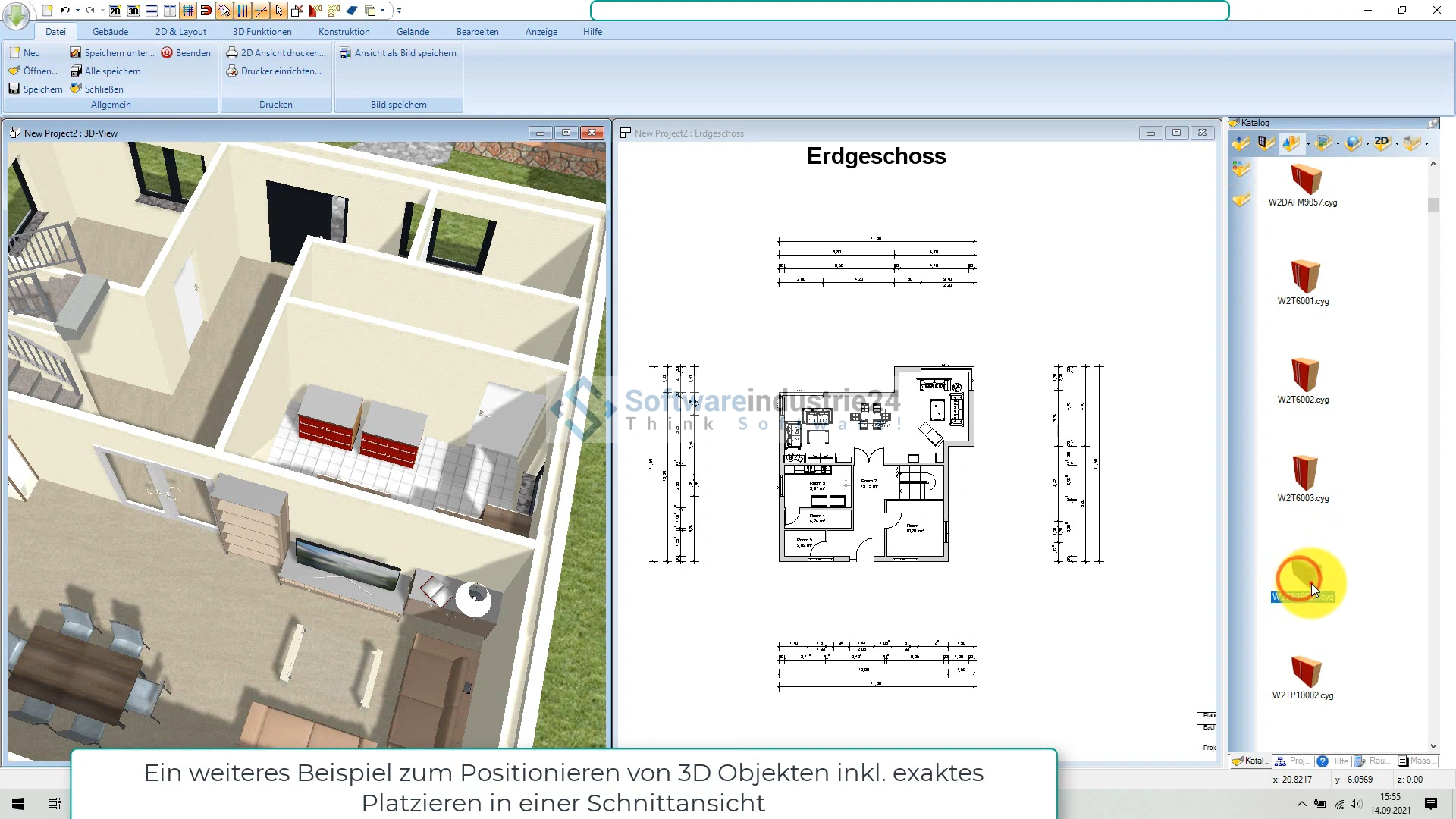
Task: Click the 3D view icon in quick toolbar
Action: (133, 11)
